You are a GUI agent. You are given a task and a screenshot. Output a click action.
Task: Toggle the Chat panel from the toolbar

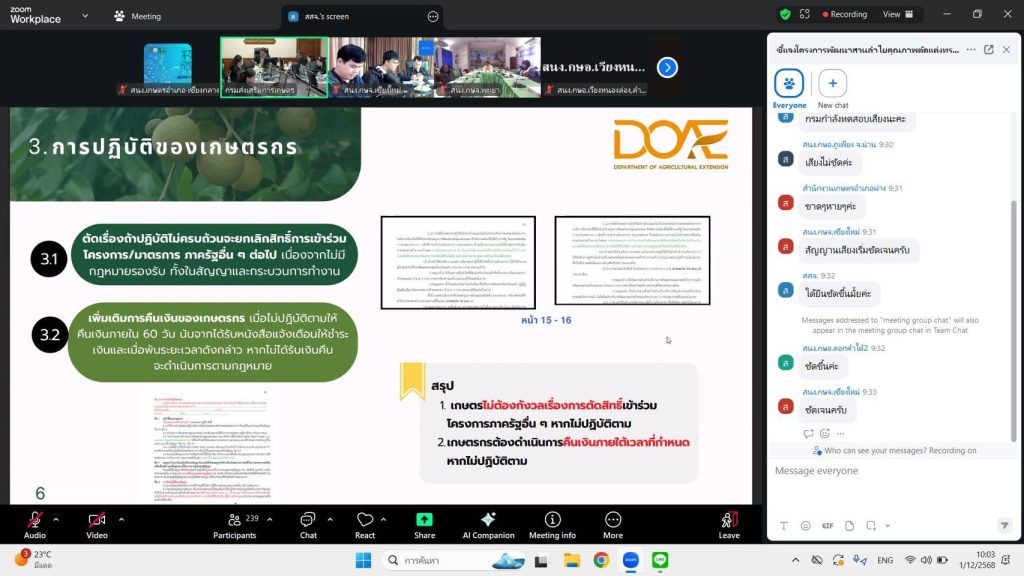[308, 520]
